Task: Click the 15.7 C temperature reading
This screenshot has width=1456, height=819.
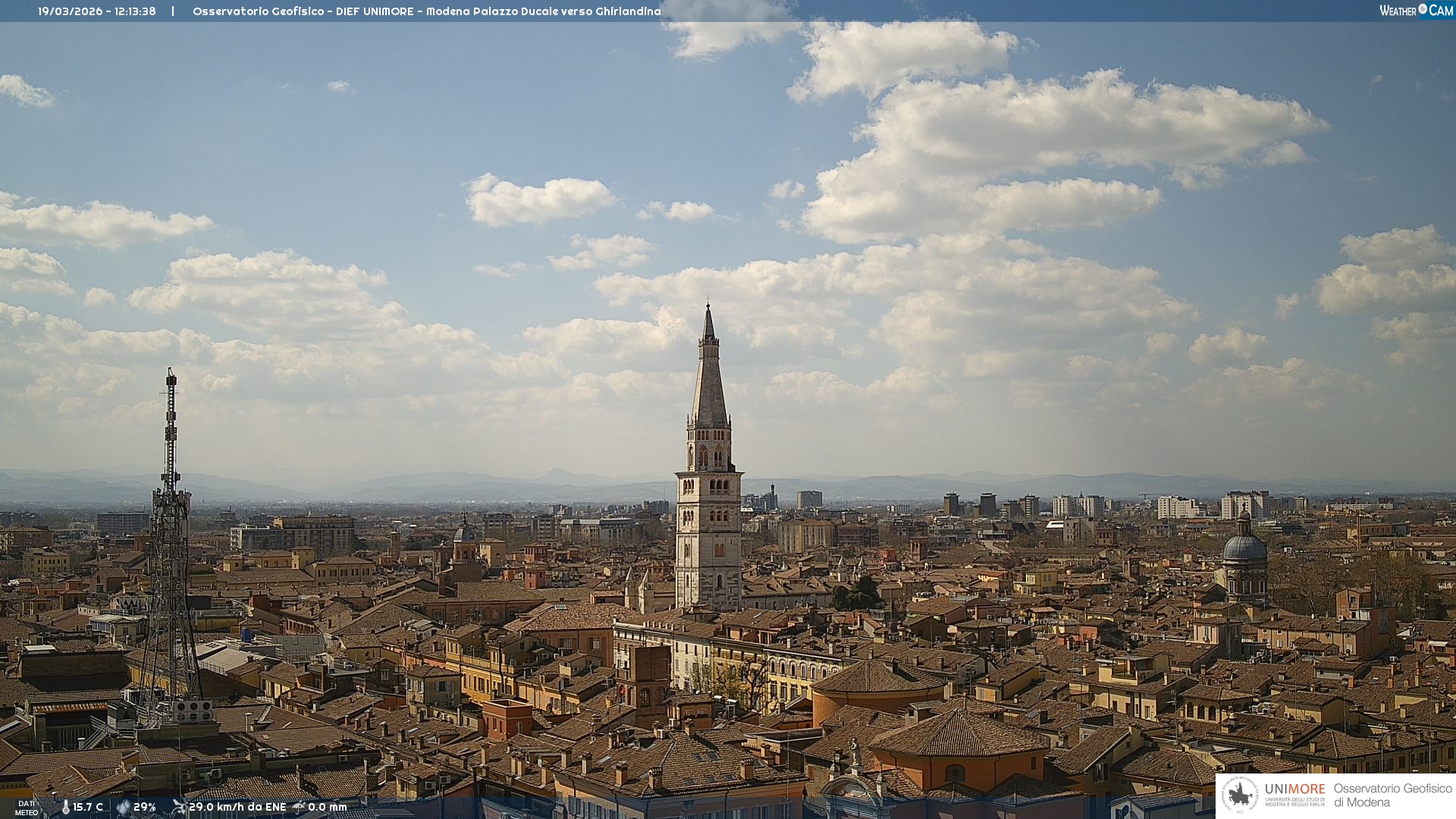Action: 88,807
